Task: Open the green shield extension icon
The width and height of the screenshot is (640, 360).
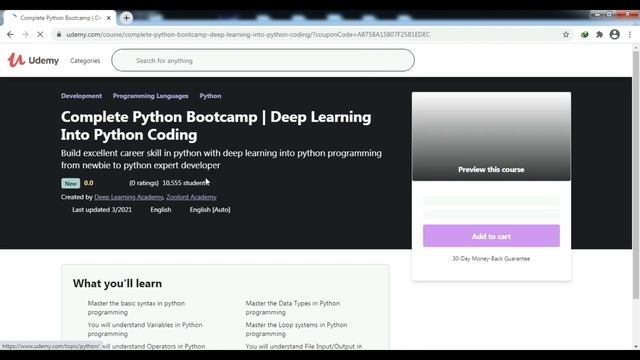Action: tap(584, 35)
